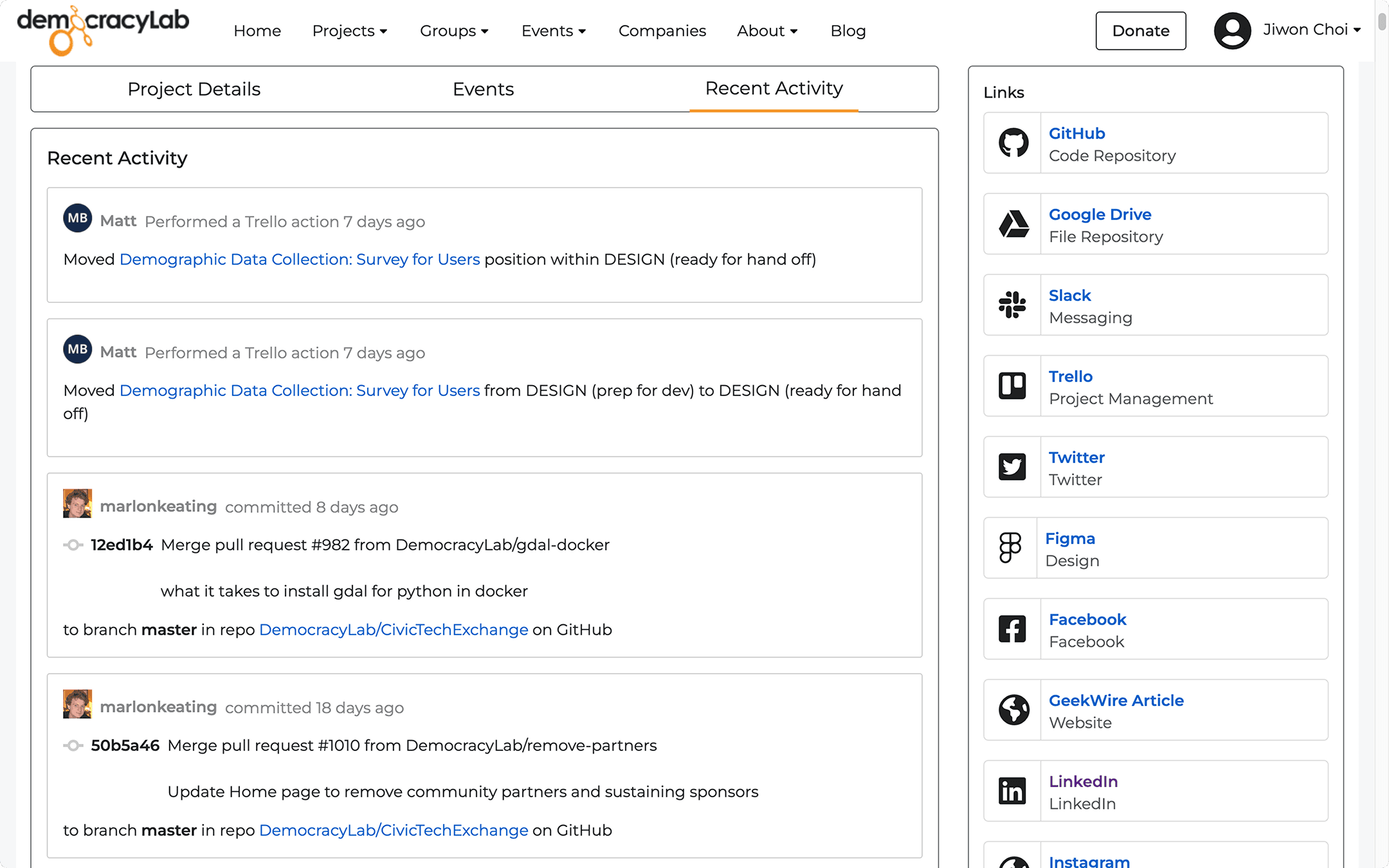Click the Google Drive icon
Image resolution: width=1389 pixels, height=868 pixels.
(1013, 224)
